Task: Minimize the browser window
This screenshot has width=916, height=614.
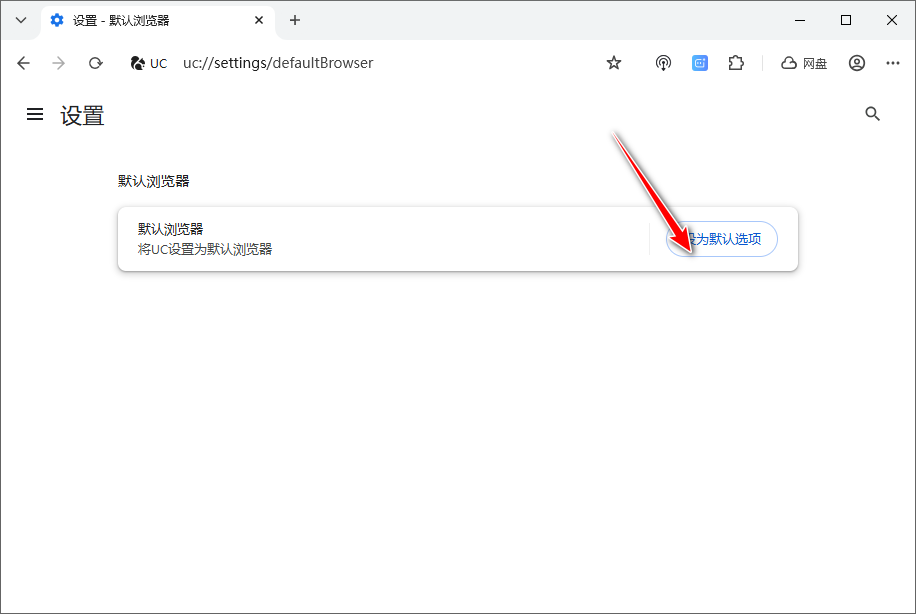Action: pyautogui.click(x=800, y=20)
